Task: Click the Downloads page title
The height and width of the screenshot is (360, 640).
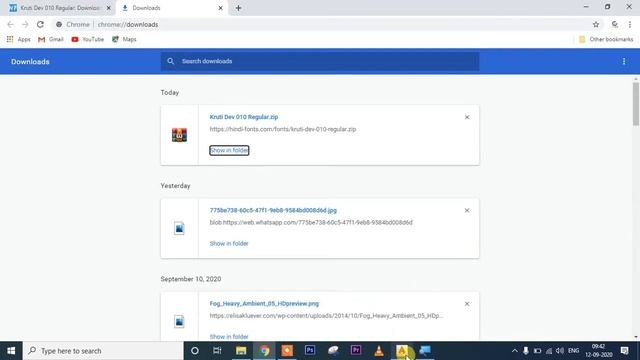Action: [30, 62]
